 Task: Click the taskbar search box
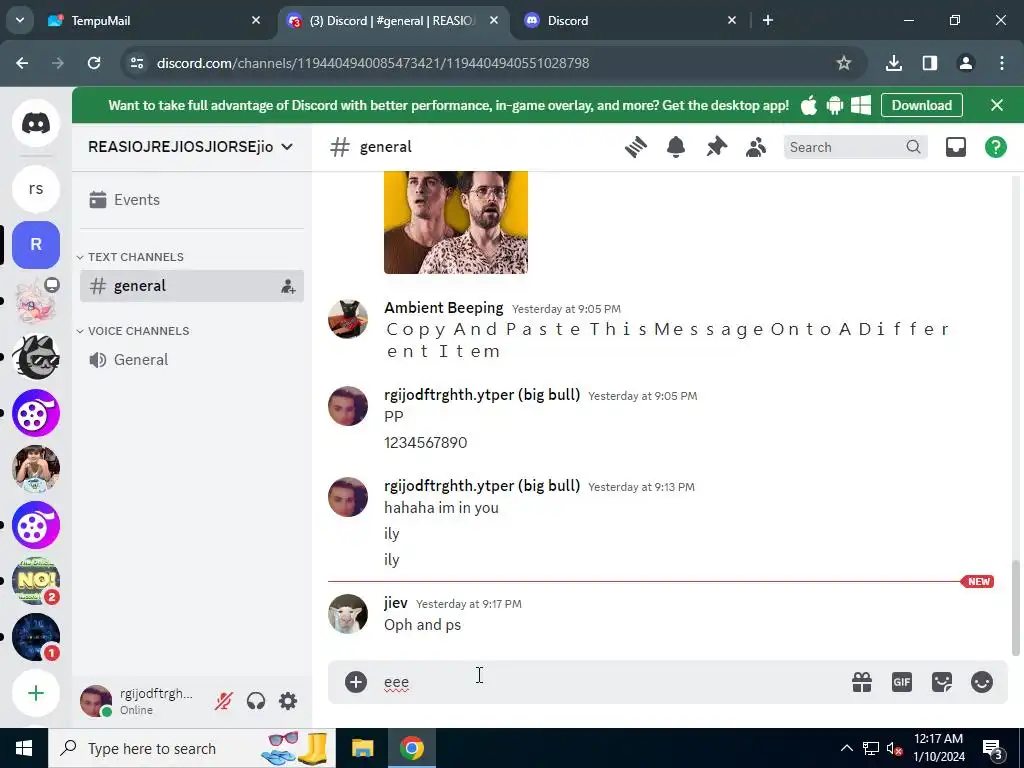[x=192, y=748]
